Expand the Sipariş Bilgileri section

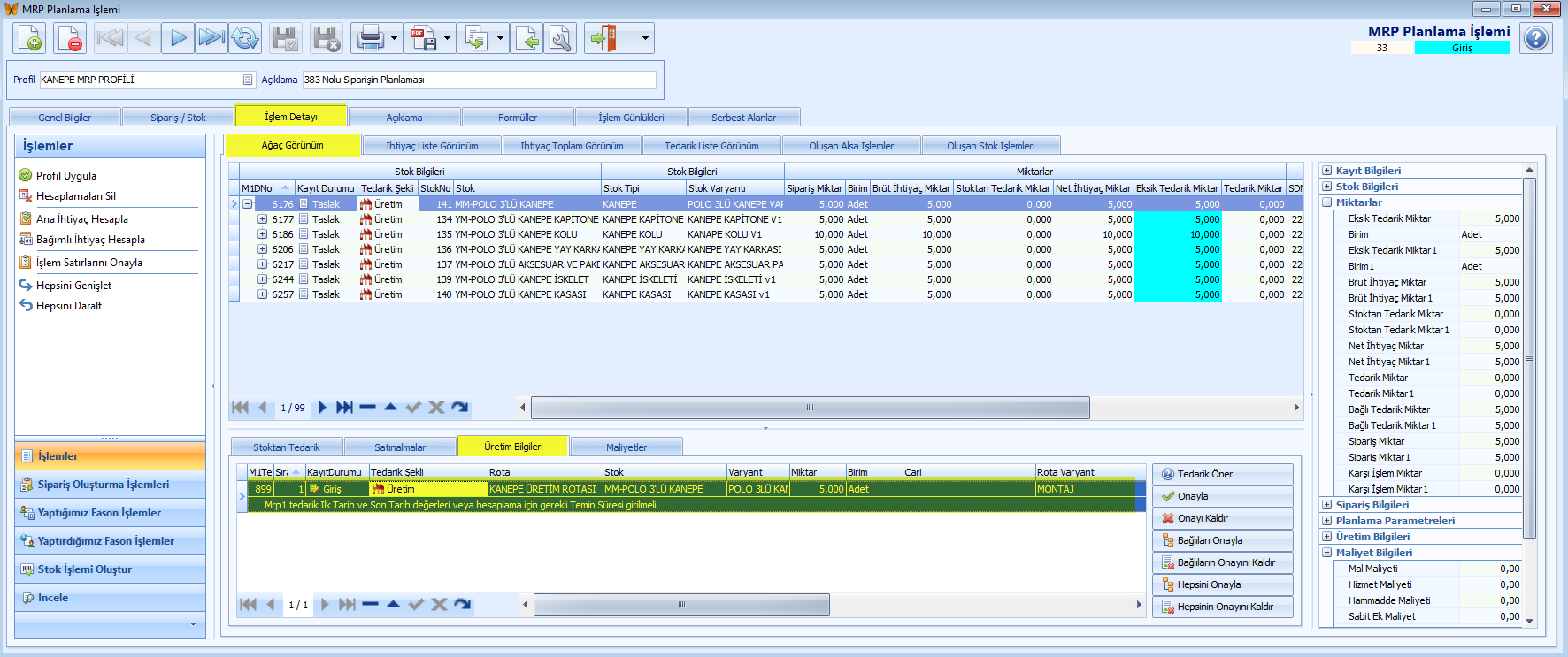point(1326,505)
